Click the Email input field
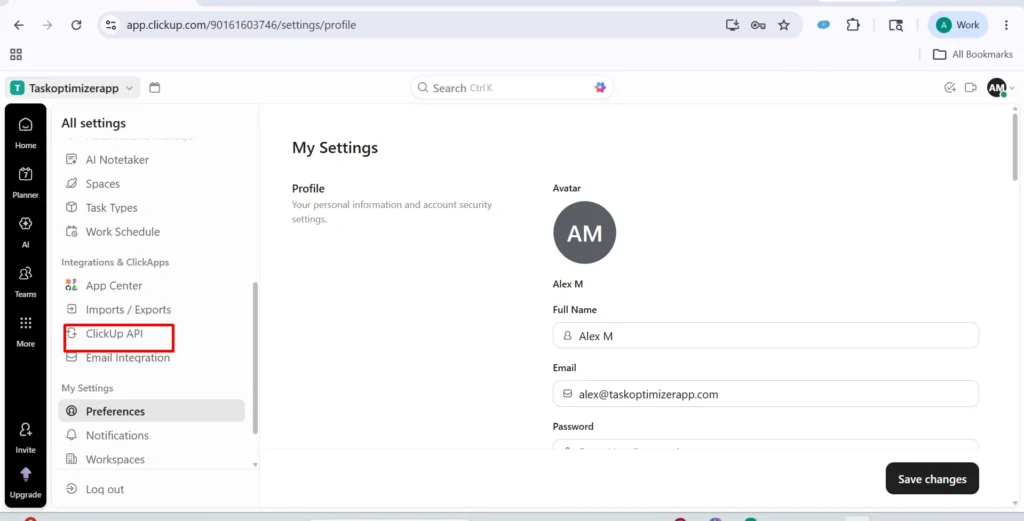This screenshot has height=521, width=1024. click(765, 394)
